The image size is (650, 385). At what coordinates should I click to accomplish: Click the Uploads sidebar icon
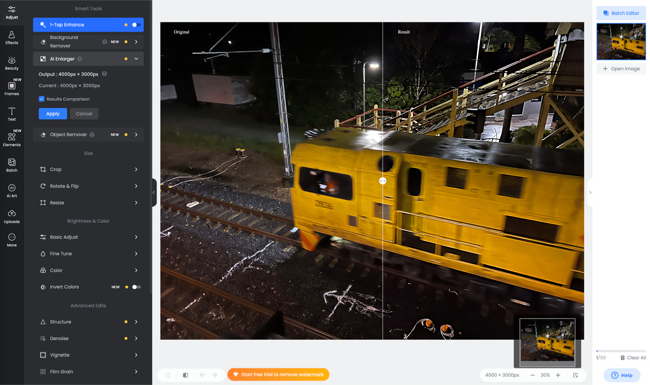click(12, 216)
